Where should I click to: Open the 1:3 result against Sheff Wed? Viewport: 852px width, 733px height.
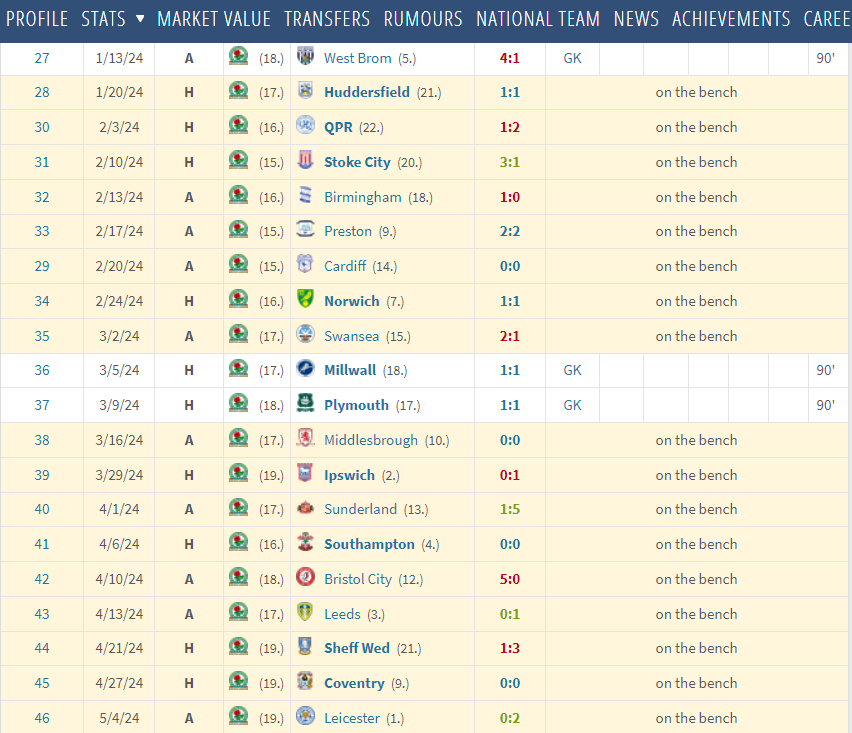[x=510, y=648]
